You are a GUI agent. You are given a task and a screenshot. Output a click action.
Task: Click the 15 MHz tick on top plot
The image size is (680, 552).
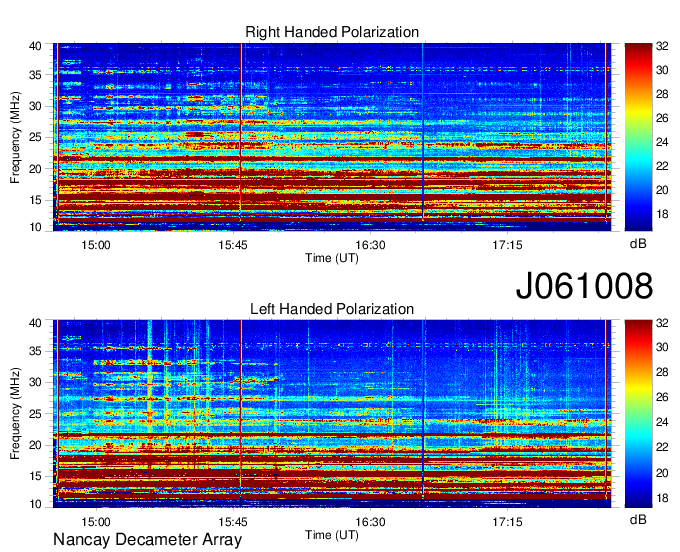coord(35,200)
